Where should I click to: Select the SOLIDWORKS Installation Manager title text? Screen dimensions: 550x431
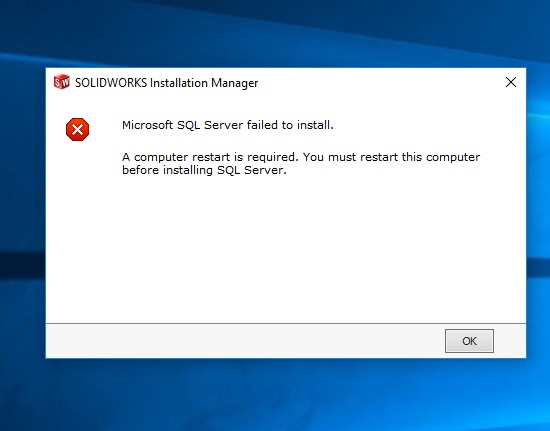[167, 83]
